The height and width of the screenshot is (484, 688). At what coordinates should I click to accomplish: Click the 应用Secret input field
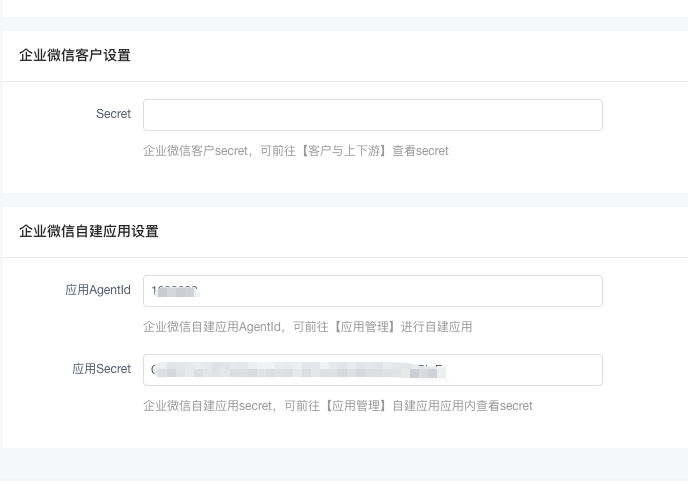click(373, 370)
